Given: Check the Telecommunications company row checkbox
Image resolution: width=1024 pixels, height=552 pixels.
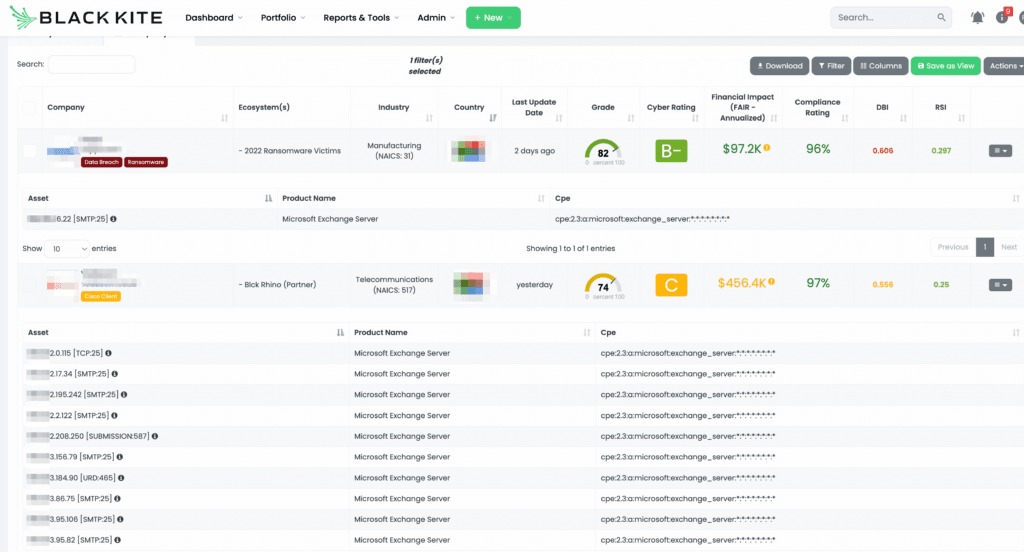Looking at the screenshot, I should point(29,285).
